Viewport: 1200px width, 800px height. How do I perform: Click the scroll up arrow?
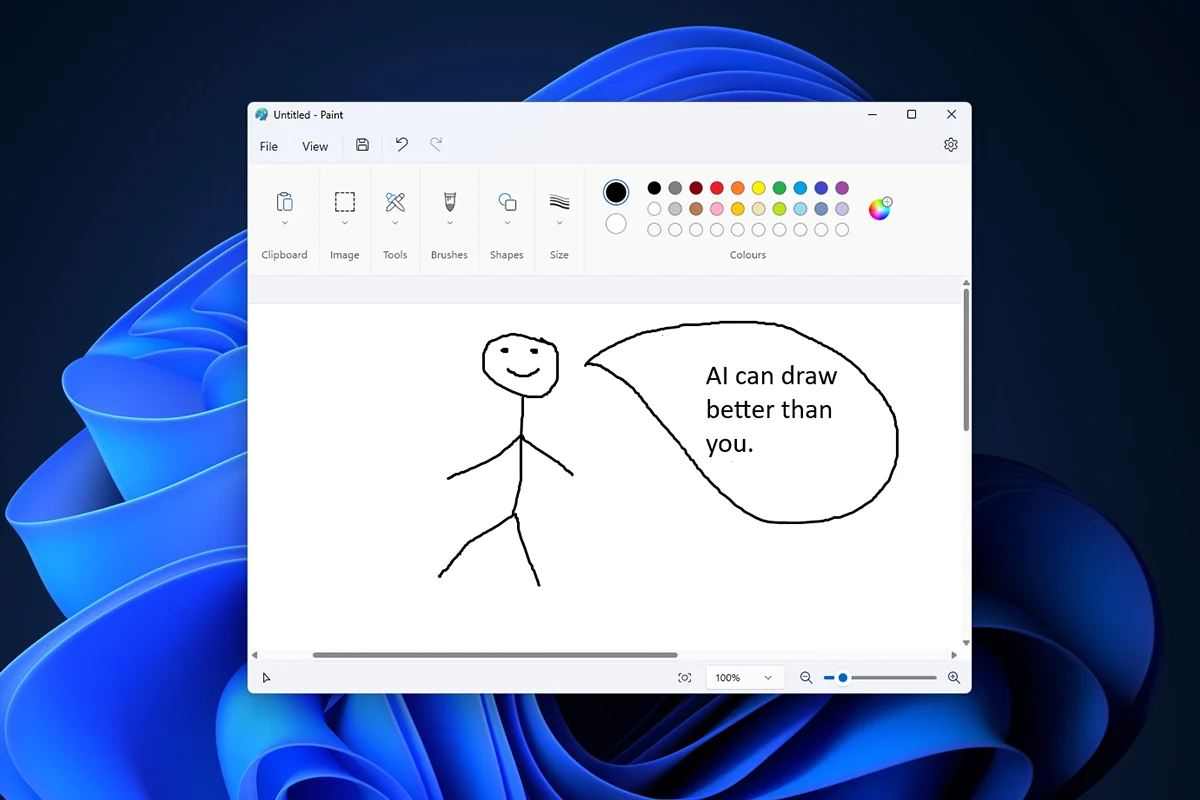[966, 283]
